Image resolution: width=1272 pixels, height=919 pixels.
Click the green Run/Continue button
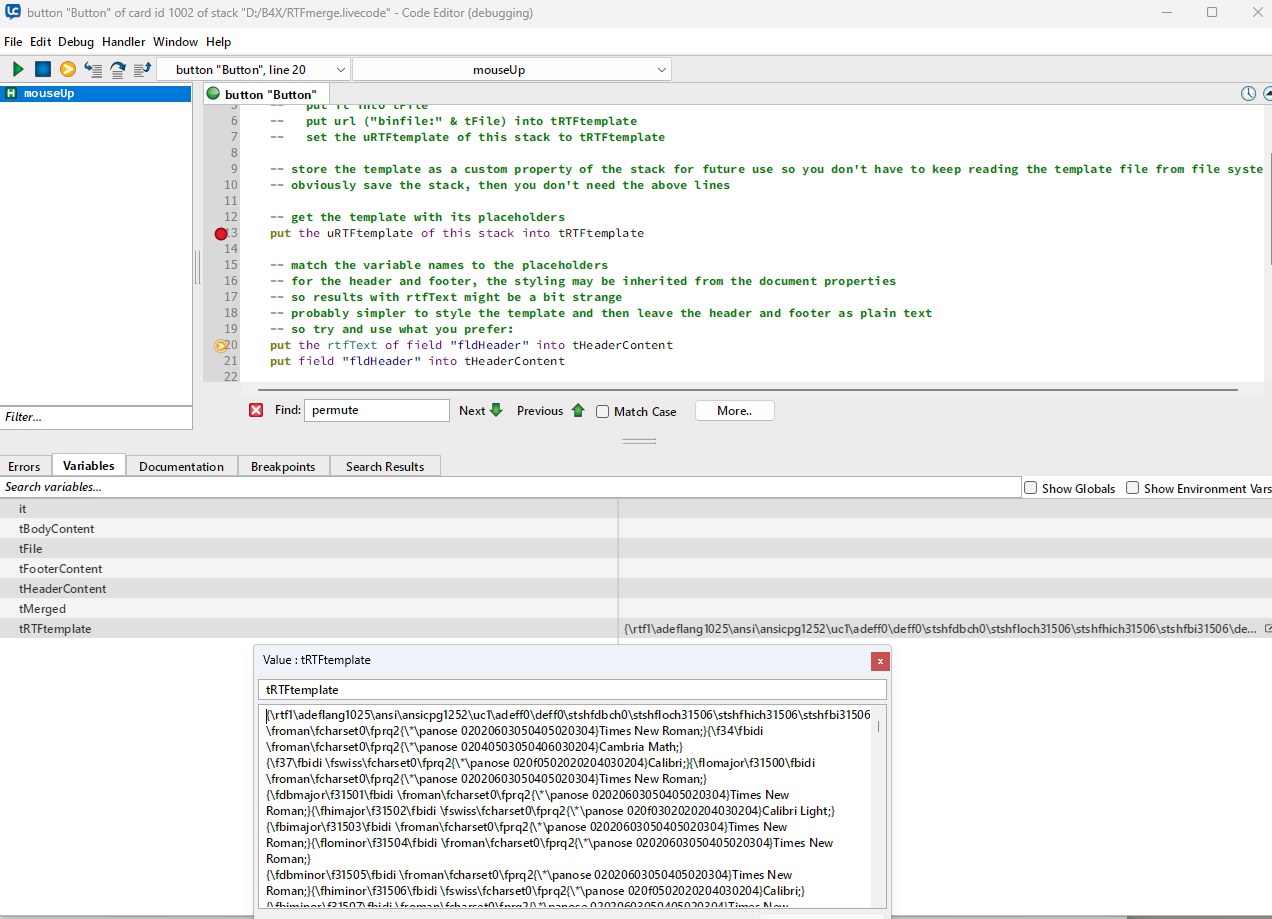point(18,69)
